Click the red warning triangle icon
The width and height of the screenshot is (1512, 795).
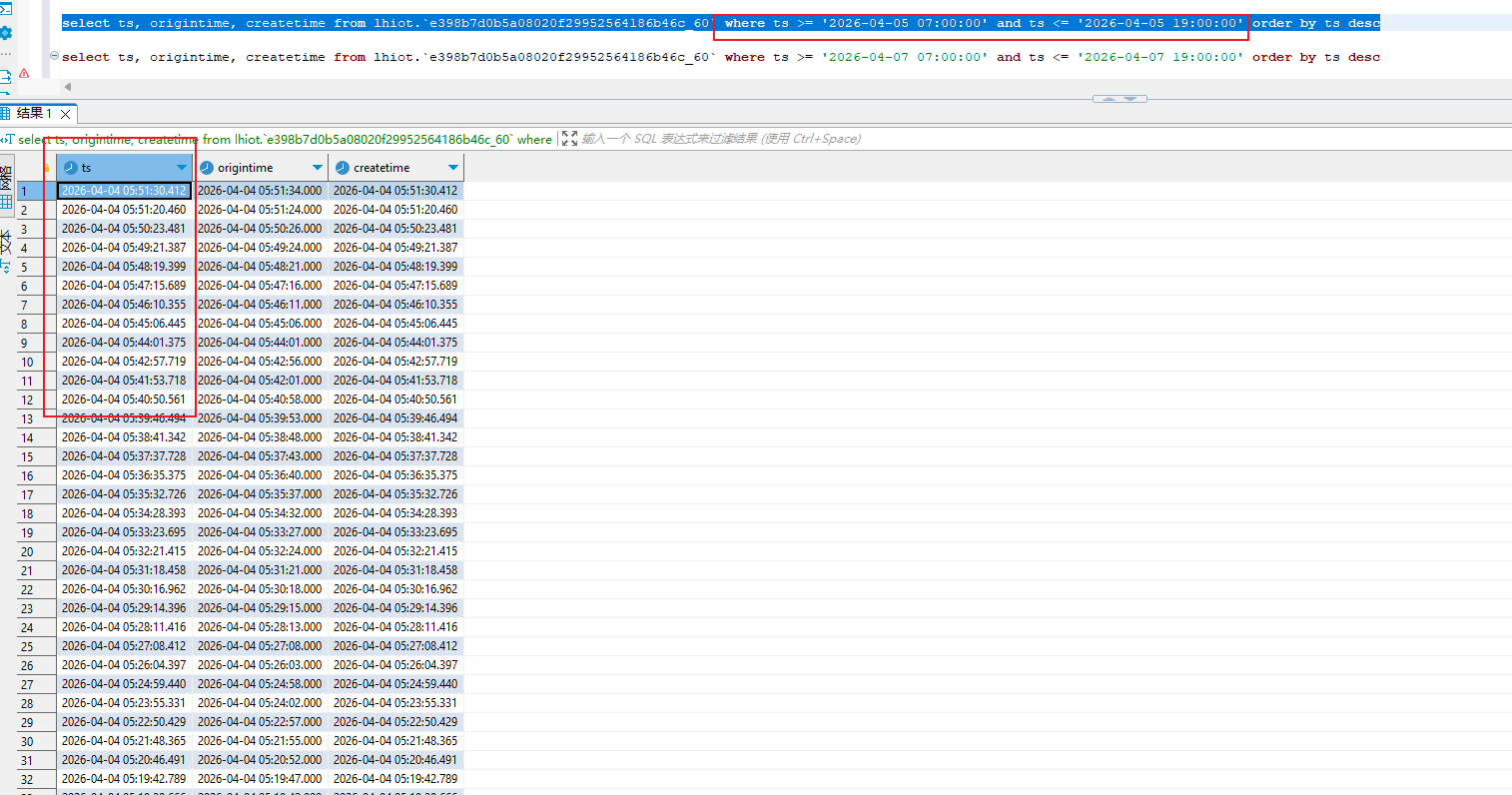pyautogui.click(x=24, y=73)
